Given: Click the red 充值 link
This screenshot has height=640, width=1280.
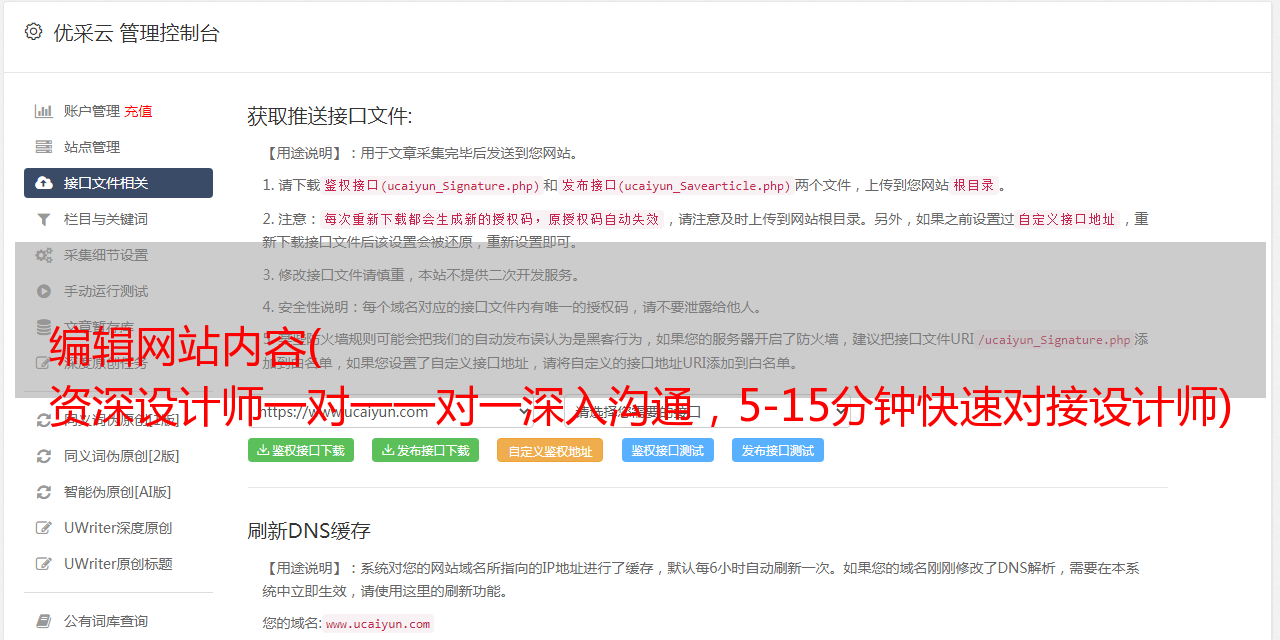Looking at the screenshot, I should pos(138,111).
